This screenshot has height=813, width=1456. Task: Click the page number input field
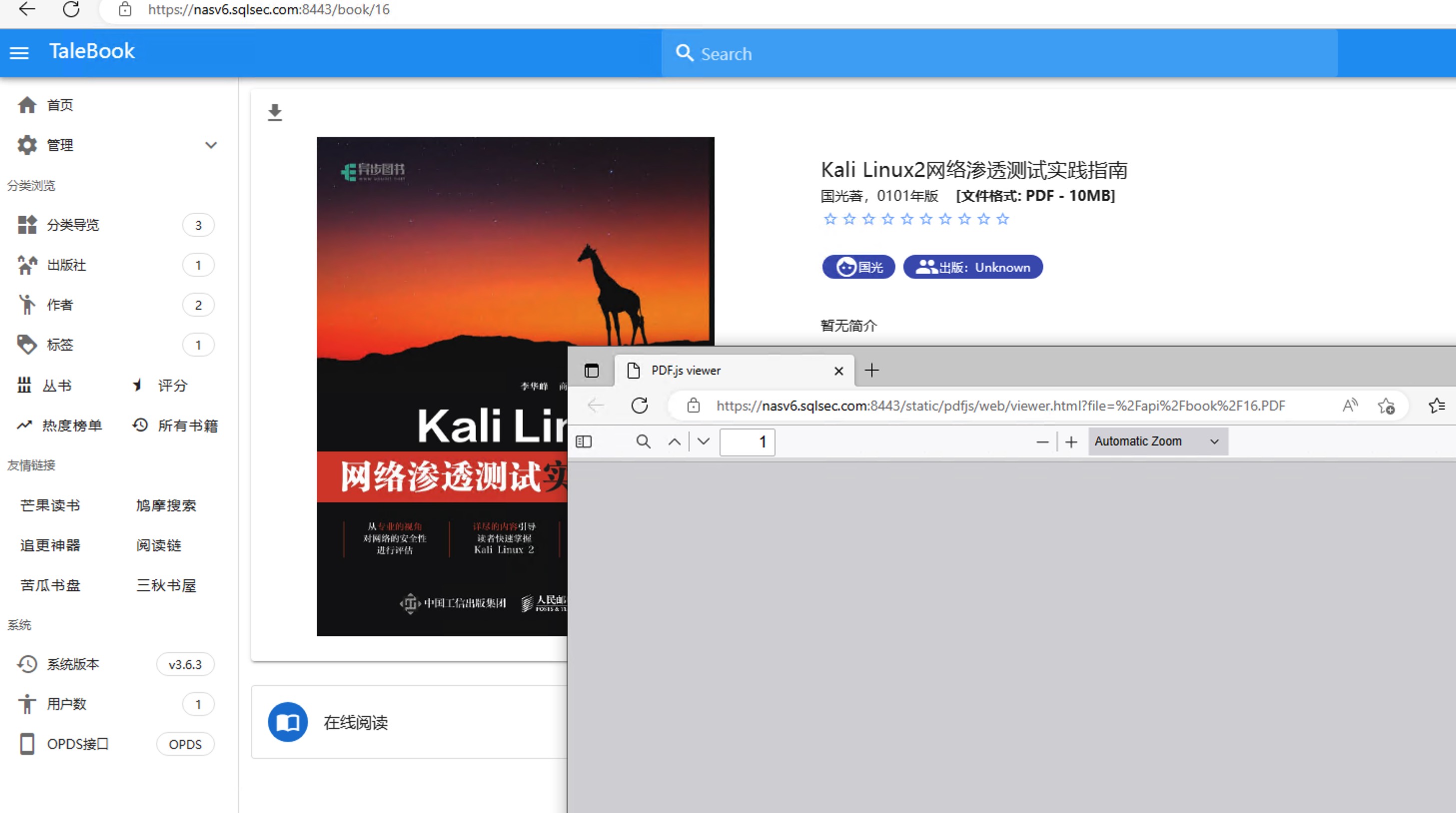coord(747,441)
